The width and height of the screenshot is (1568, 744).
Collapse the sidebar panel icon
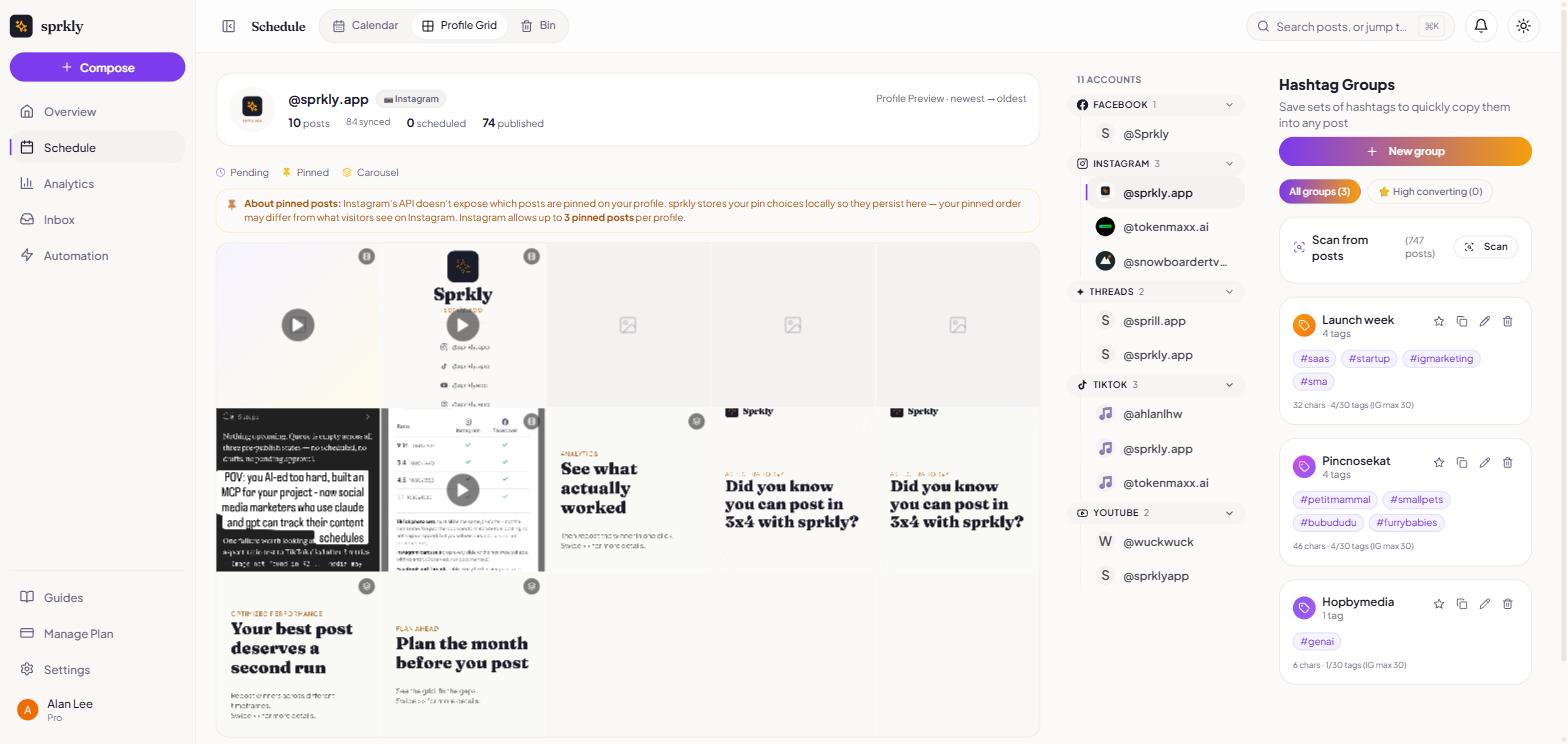pyautogui.click(x=229, y=26)
